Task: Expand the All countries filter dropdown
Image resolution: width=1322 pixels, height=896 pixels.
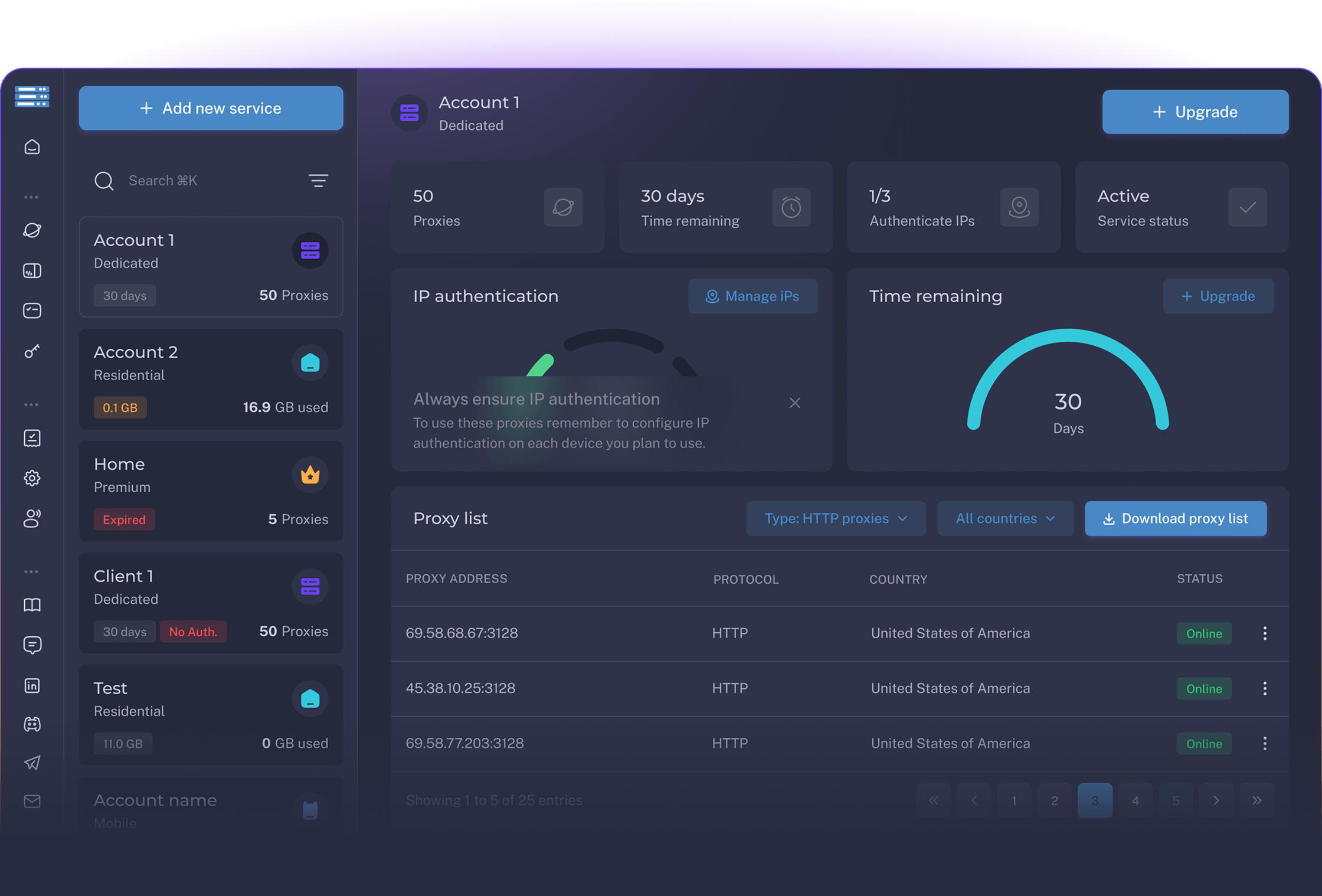Action: click(x=1005, y=518)
